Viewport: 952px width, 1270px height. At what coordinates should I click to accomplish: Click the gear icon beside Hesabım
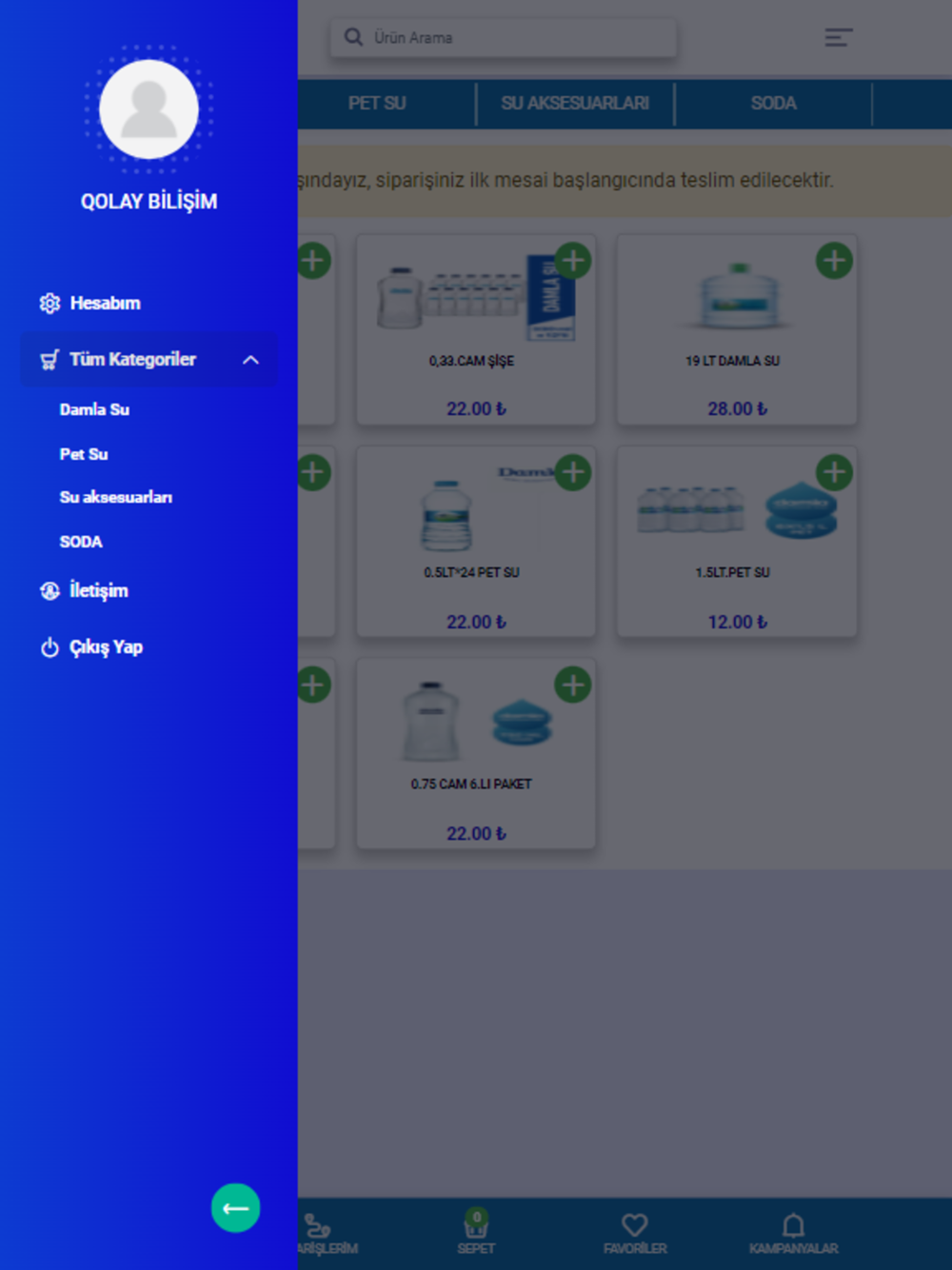click(x=50, y=304)
